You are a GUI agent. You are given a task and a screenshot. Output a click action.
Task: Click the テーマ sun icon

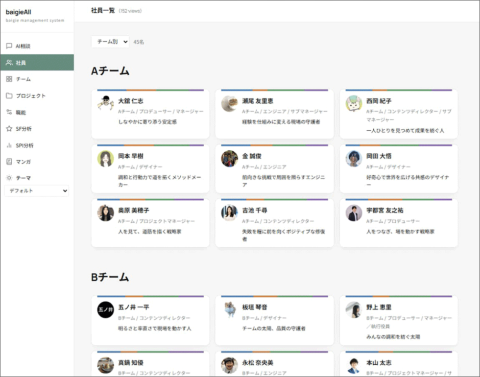pos(9,178)
